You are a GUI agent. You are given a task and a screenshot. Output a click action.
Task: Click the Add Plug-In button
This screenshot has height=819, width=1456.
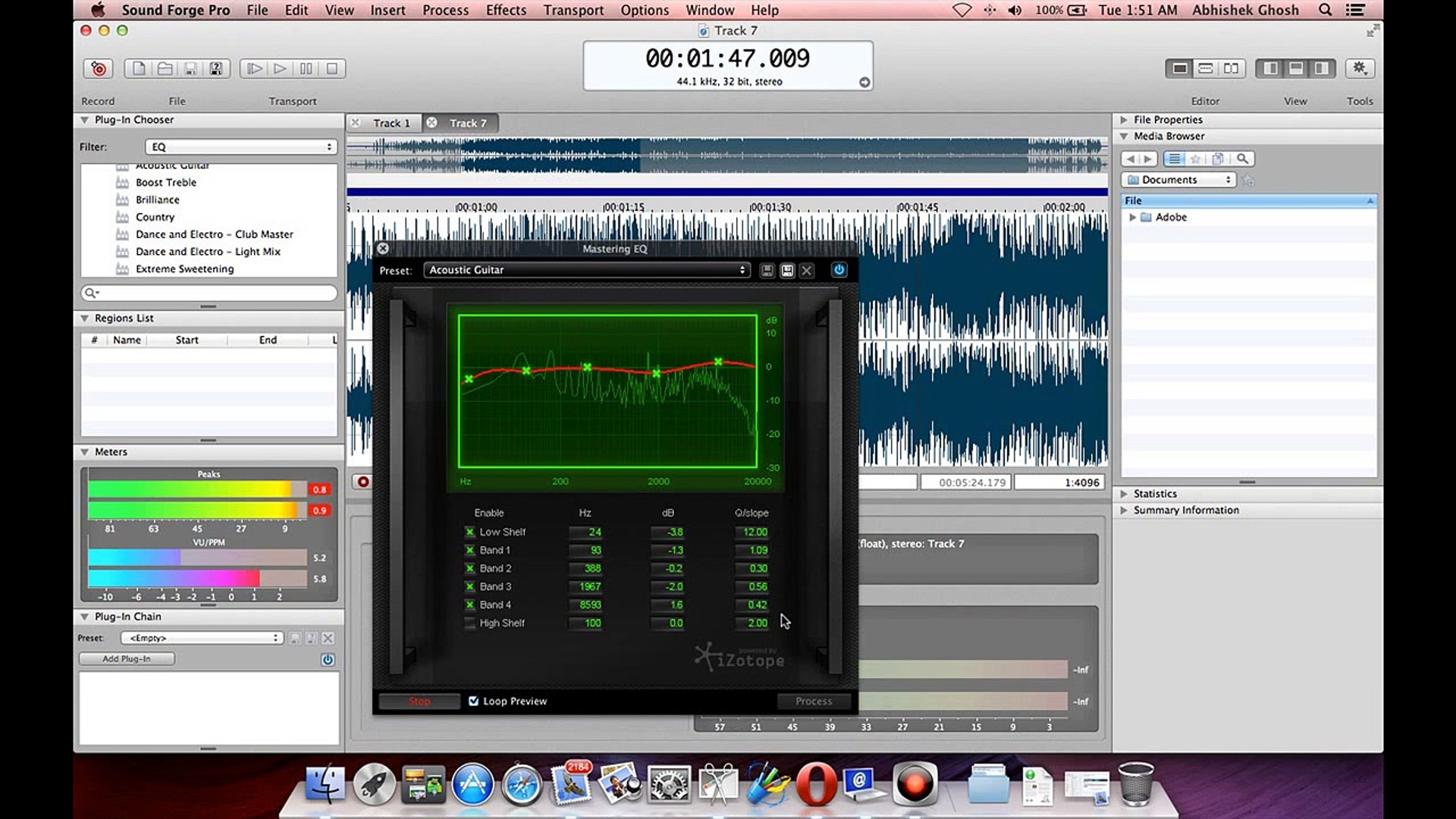click(127, 659)
